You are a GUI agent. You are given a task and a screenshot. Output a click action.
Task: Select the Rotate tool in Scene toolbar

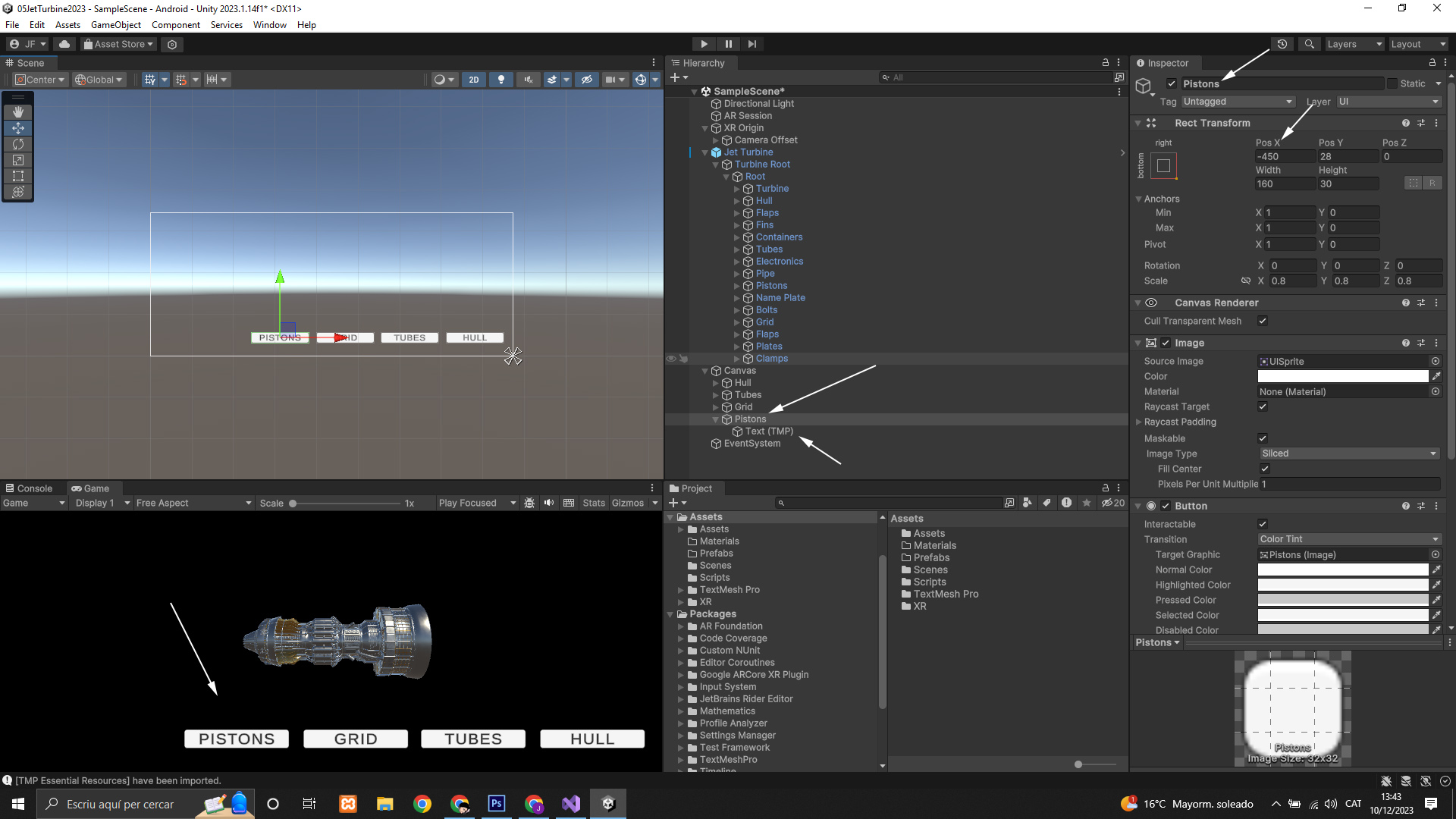coord(18,144)
